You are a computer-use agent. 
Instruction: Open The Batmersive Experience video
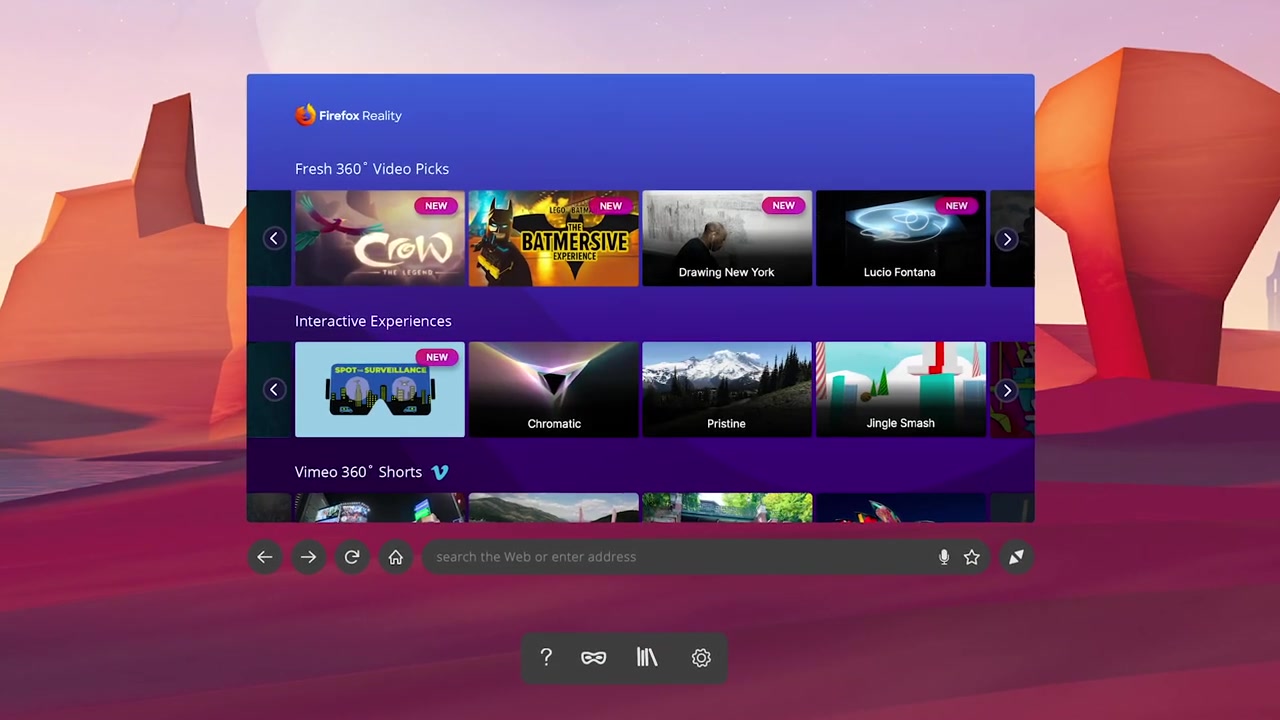click(x=553, y=238)
